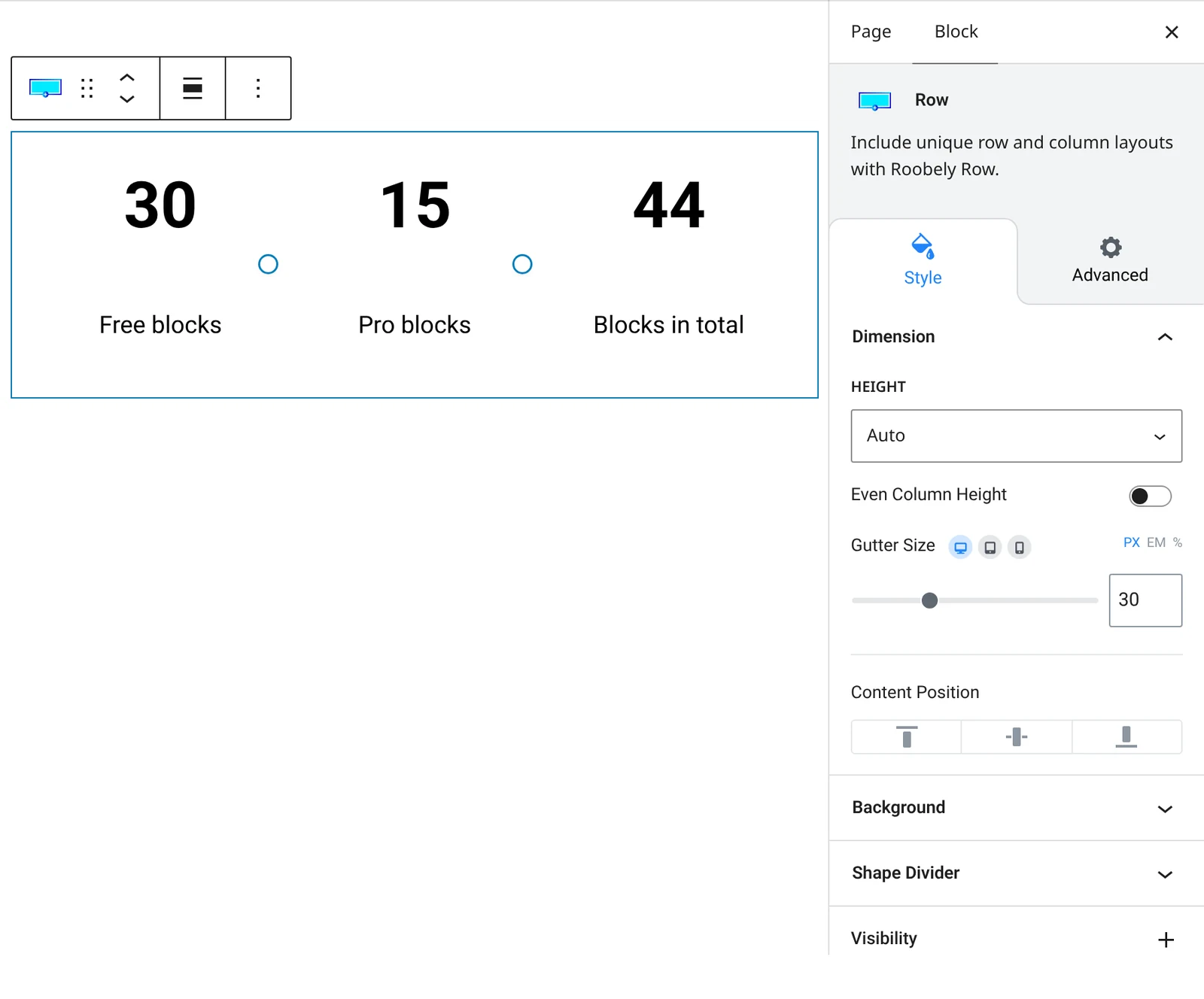The height and width of the screenshot is (999, 1204).
Task: Expand the Background section
Action: pyautogui.click(x=1016, y=808)
